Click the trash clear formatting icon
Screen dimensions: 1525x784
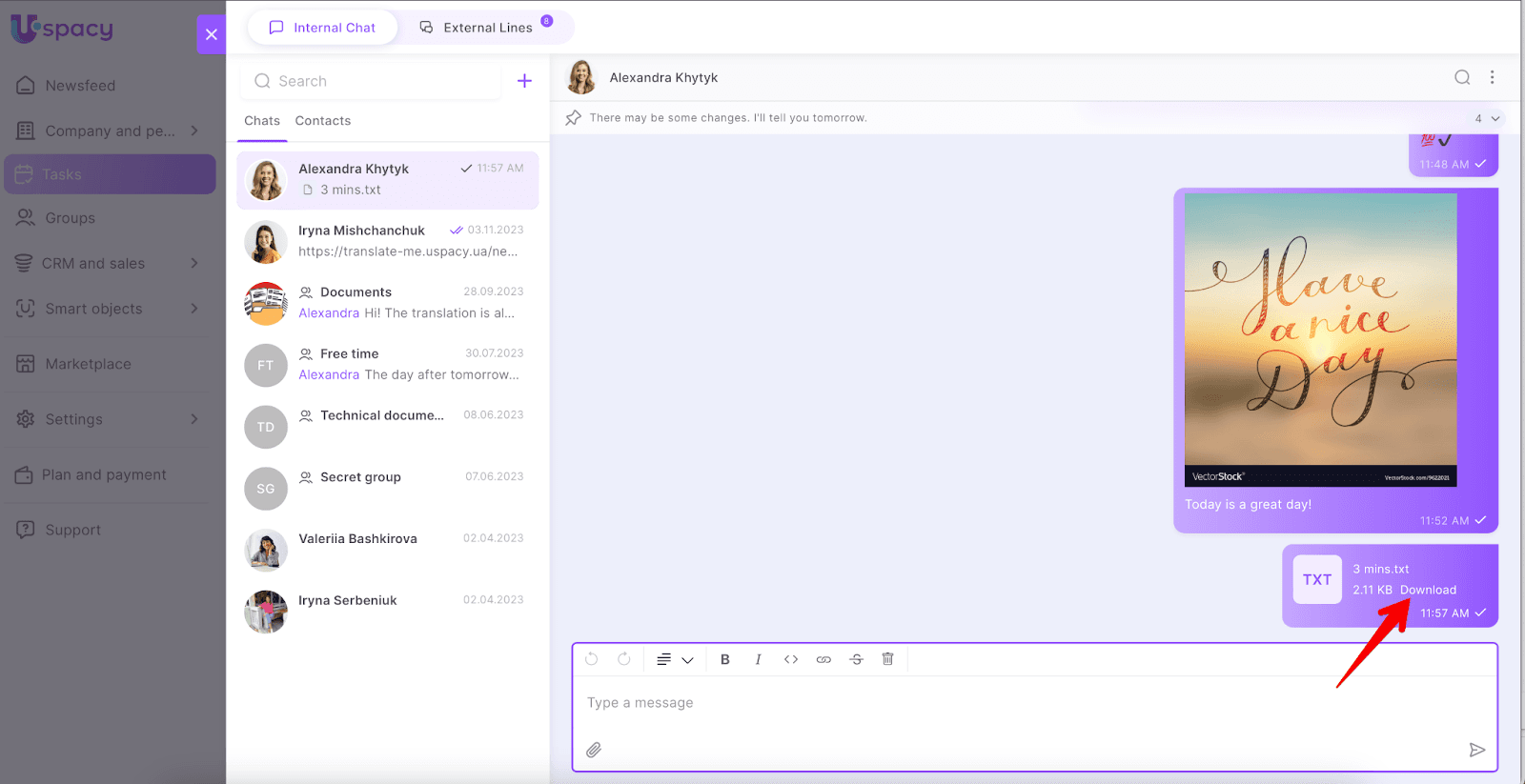coord(887,659)
